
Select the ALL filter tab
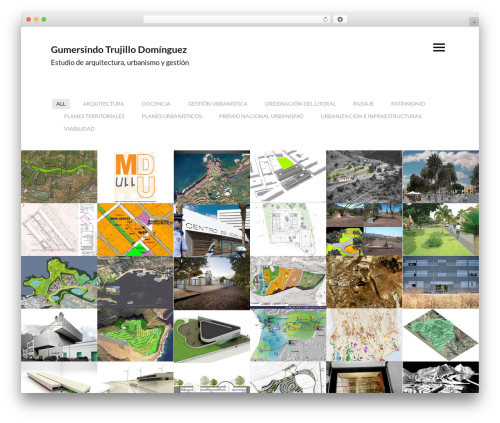click(61, 104)
